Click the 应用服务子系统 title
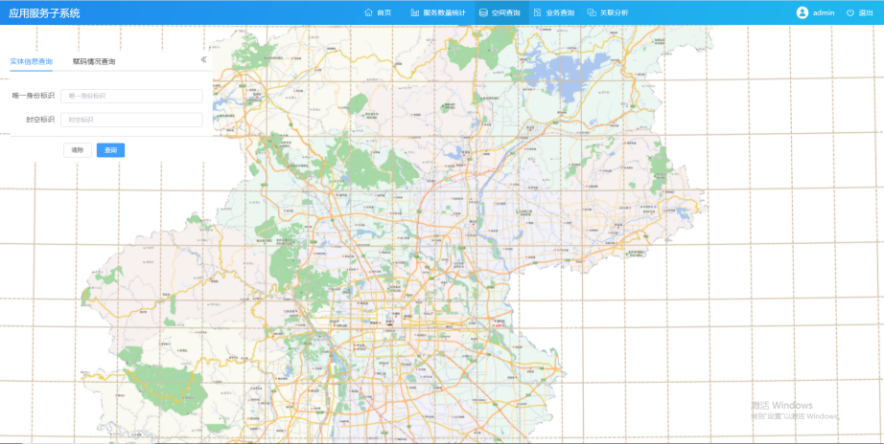The height and width of the screenshot is (444, 884). pos(44,13)
